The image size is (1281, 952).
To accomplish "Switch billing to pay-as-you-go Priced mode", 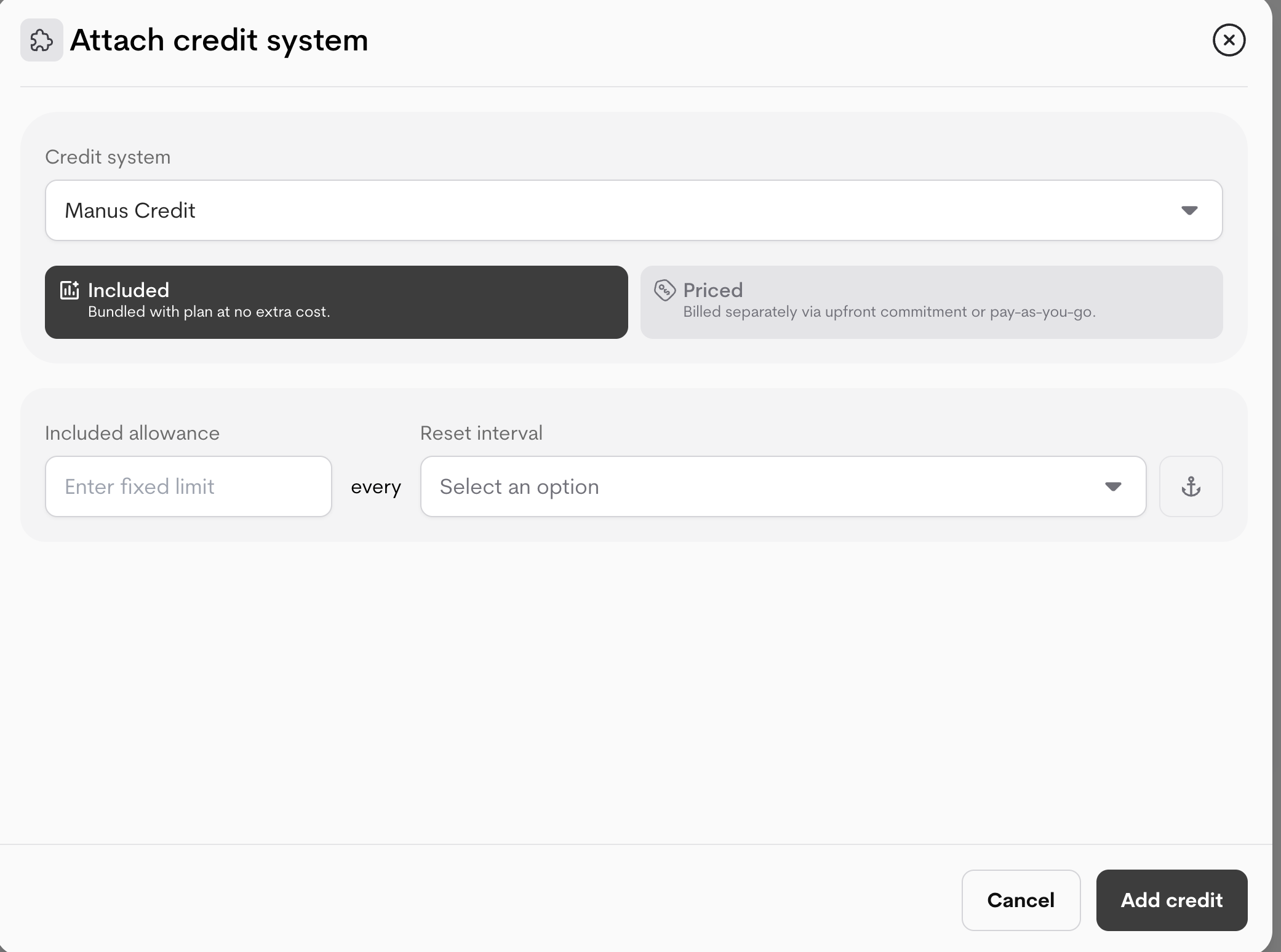I will (x=931, y=301).
